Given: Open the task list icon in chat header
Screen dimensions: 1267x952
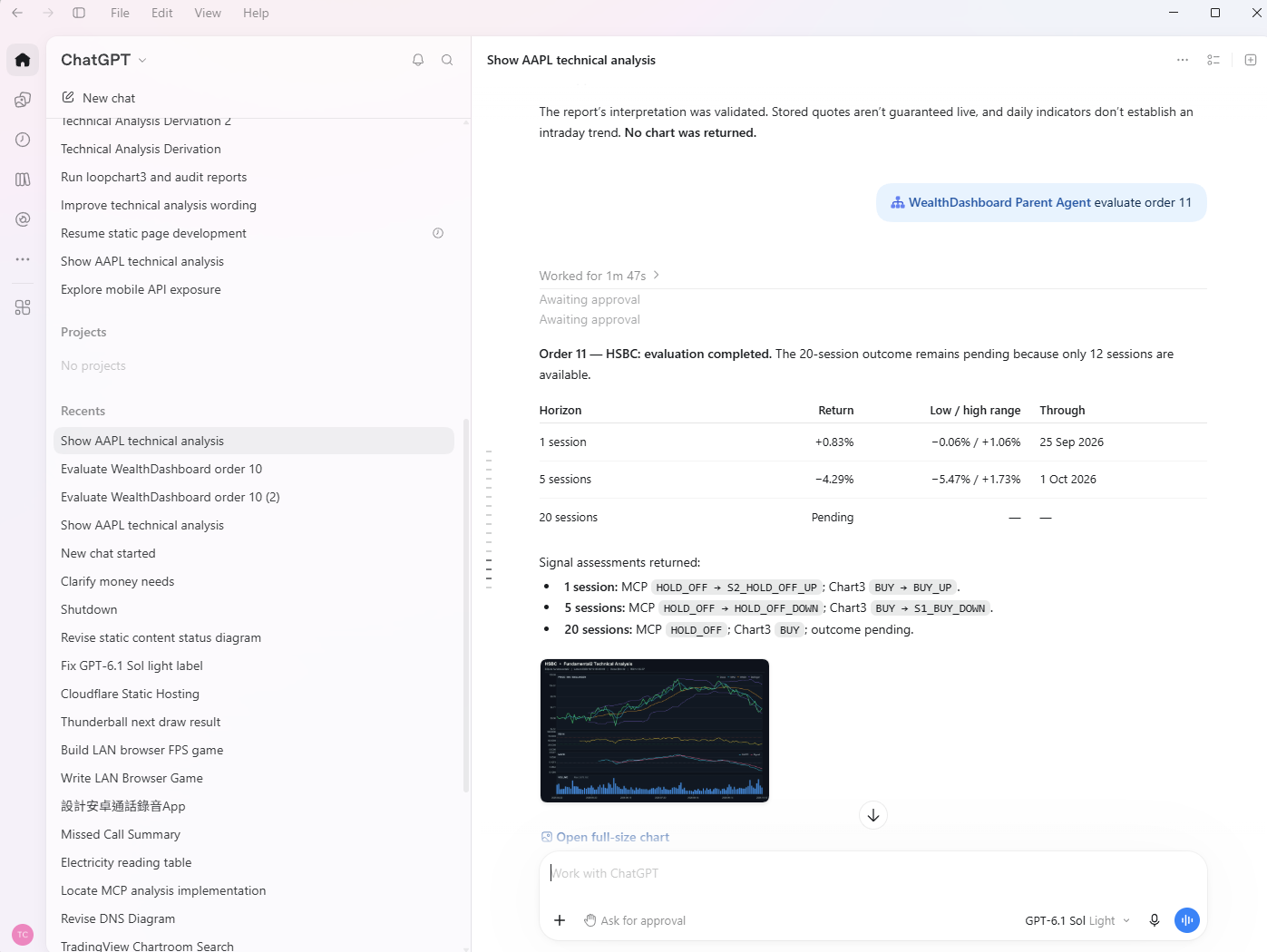Looking at the screenshot, I should 1213,60.
